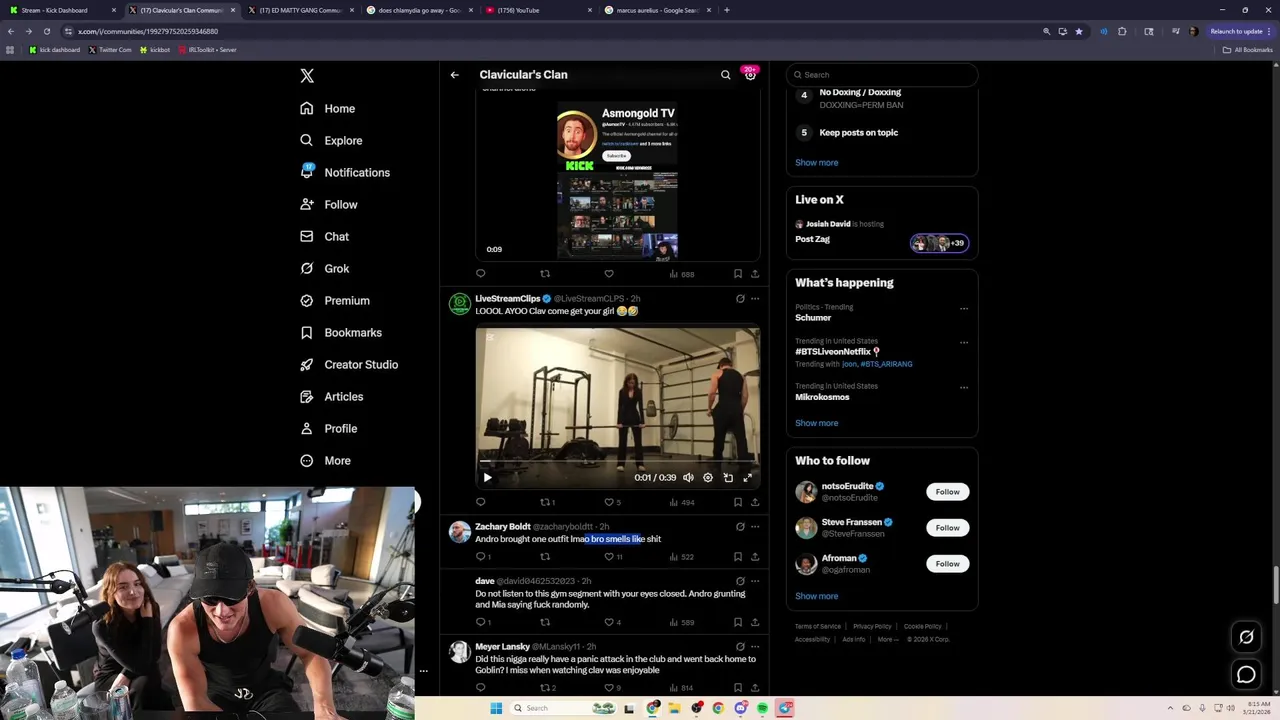Follow Afroman
The height and width of the screenshot is (720, 1280).
tap(947, 564)
